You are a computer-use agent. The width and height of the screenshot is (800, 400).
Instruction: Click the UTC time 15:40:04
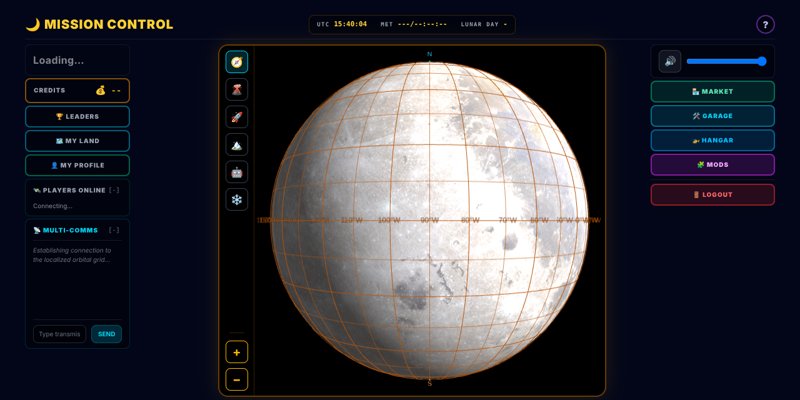click(x=350, y=24)
